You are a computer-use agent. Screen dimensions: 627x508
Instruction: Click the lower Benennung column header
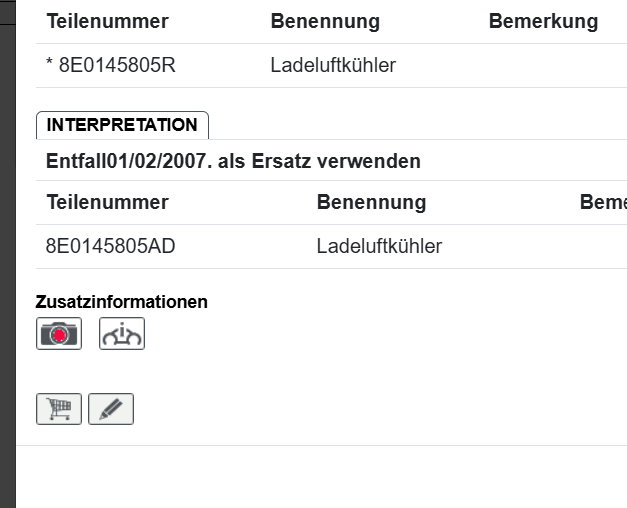pos(371,202)
